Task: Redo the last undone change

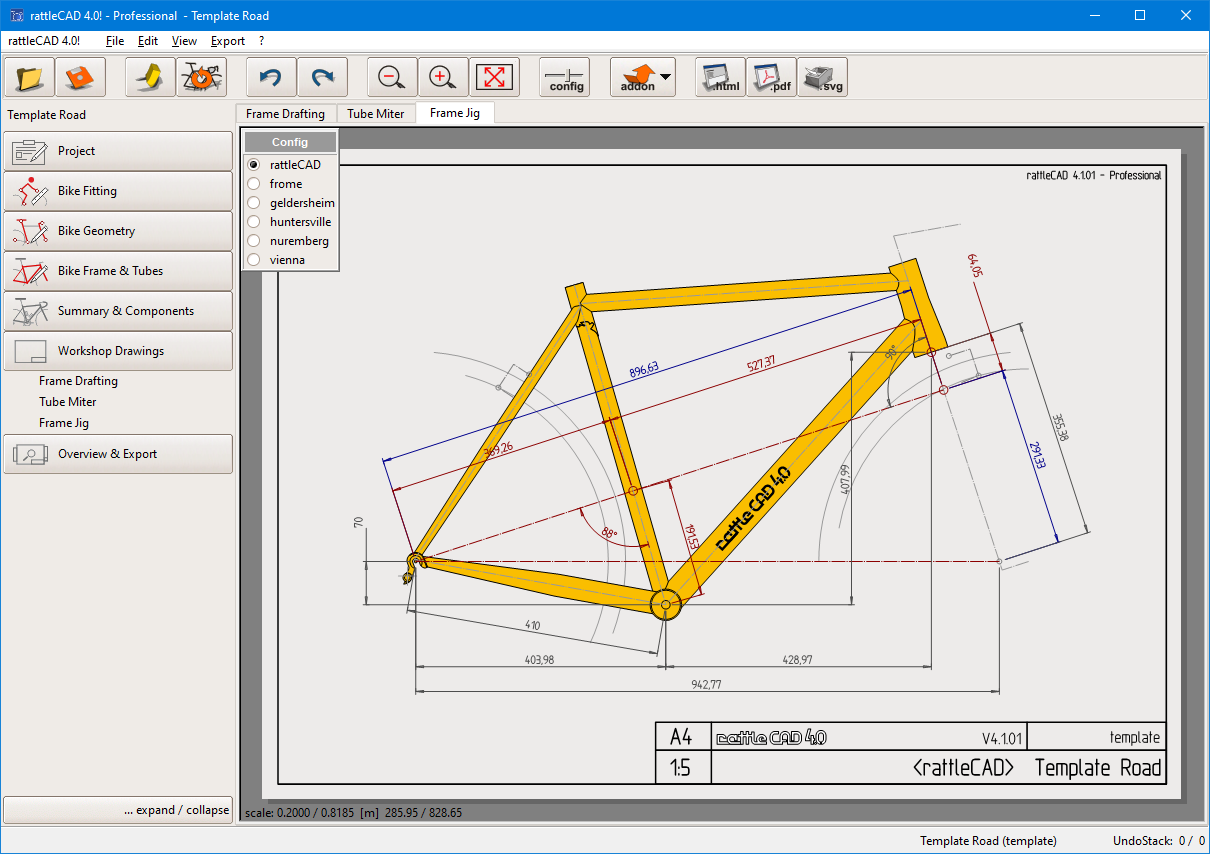Action: 323,77
